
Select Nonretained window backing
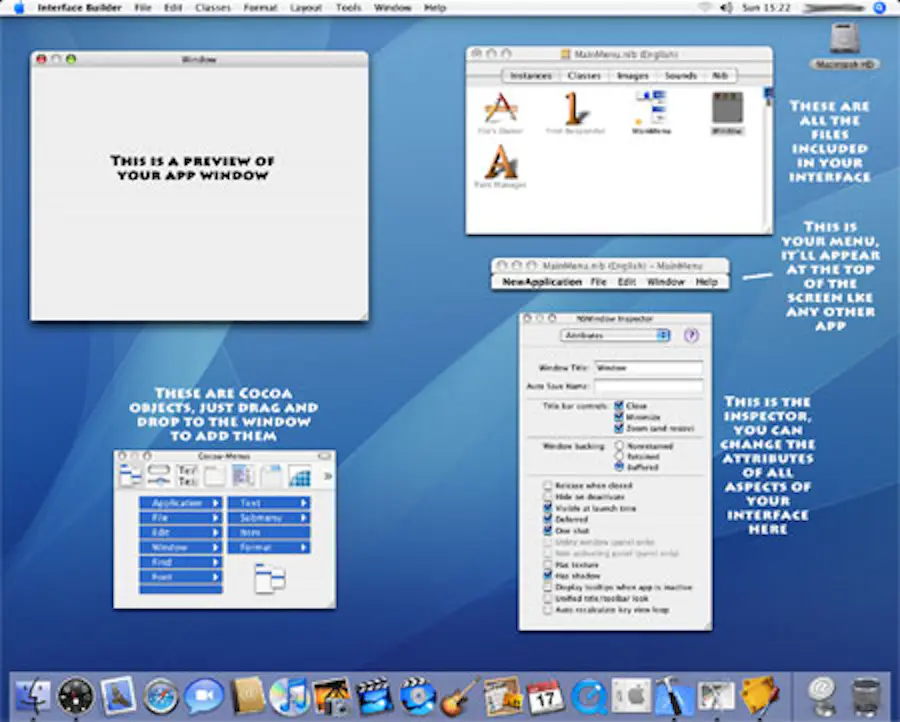tap(619, 445)
